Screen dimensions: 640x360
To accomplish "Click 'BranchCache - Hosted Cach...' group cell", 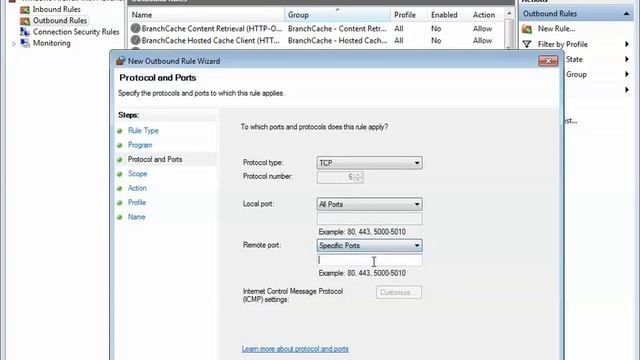I will [x=337, y=40].
